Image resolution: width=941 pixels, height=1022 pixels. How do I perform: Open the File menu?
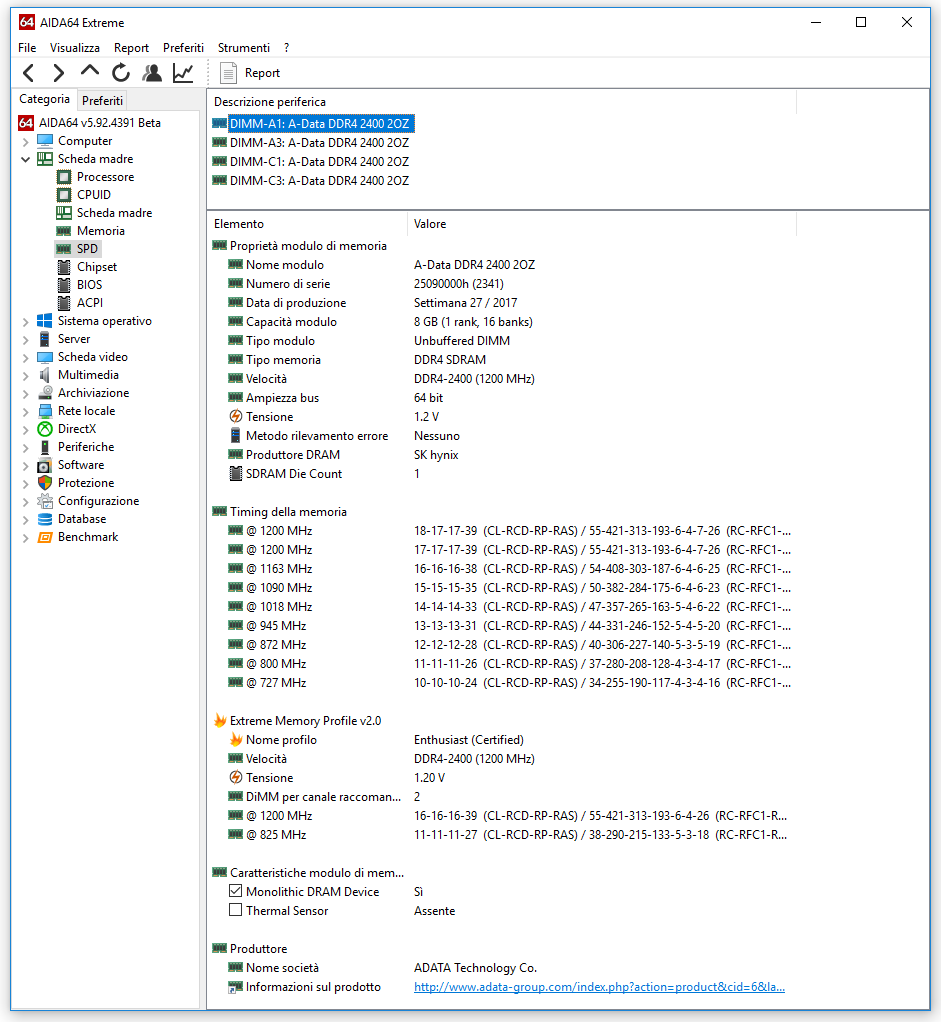click(27, 48)
